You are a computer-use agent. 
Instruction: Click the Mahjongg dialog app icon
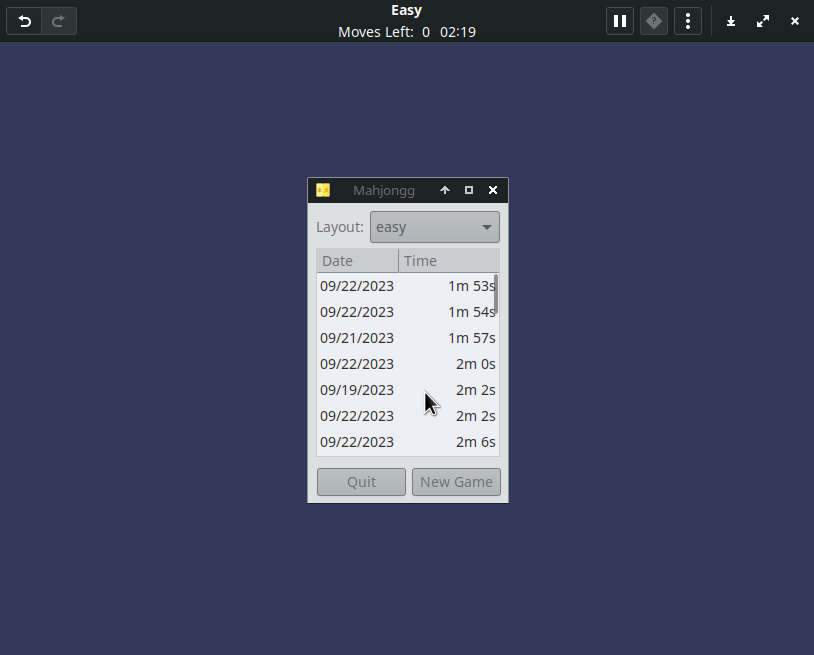[x=323, y=190]
